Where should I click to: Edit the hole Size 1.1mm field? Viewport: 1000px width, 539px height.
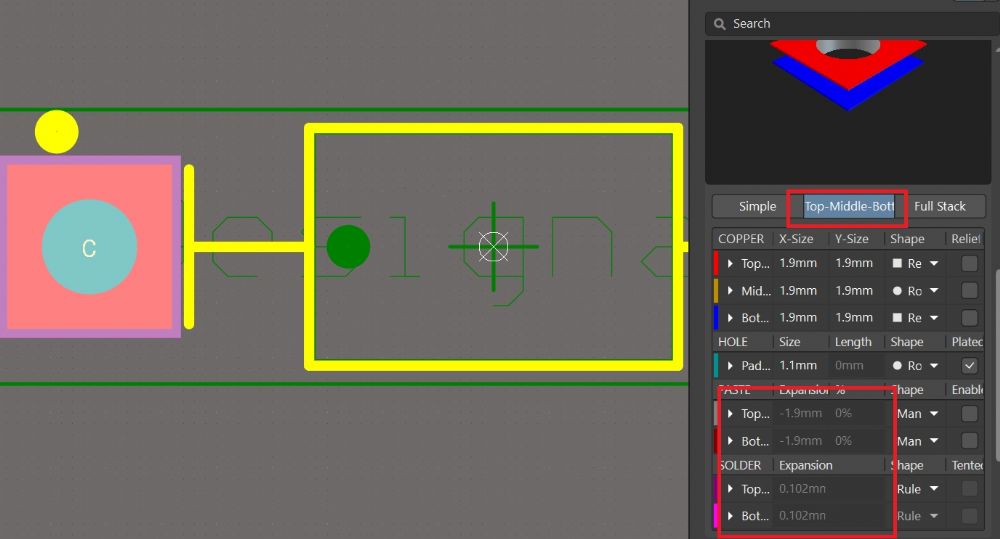point(798,366)
